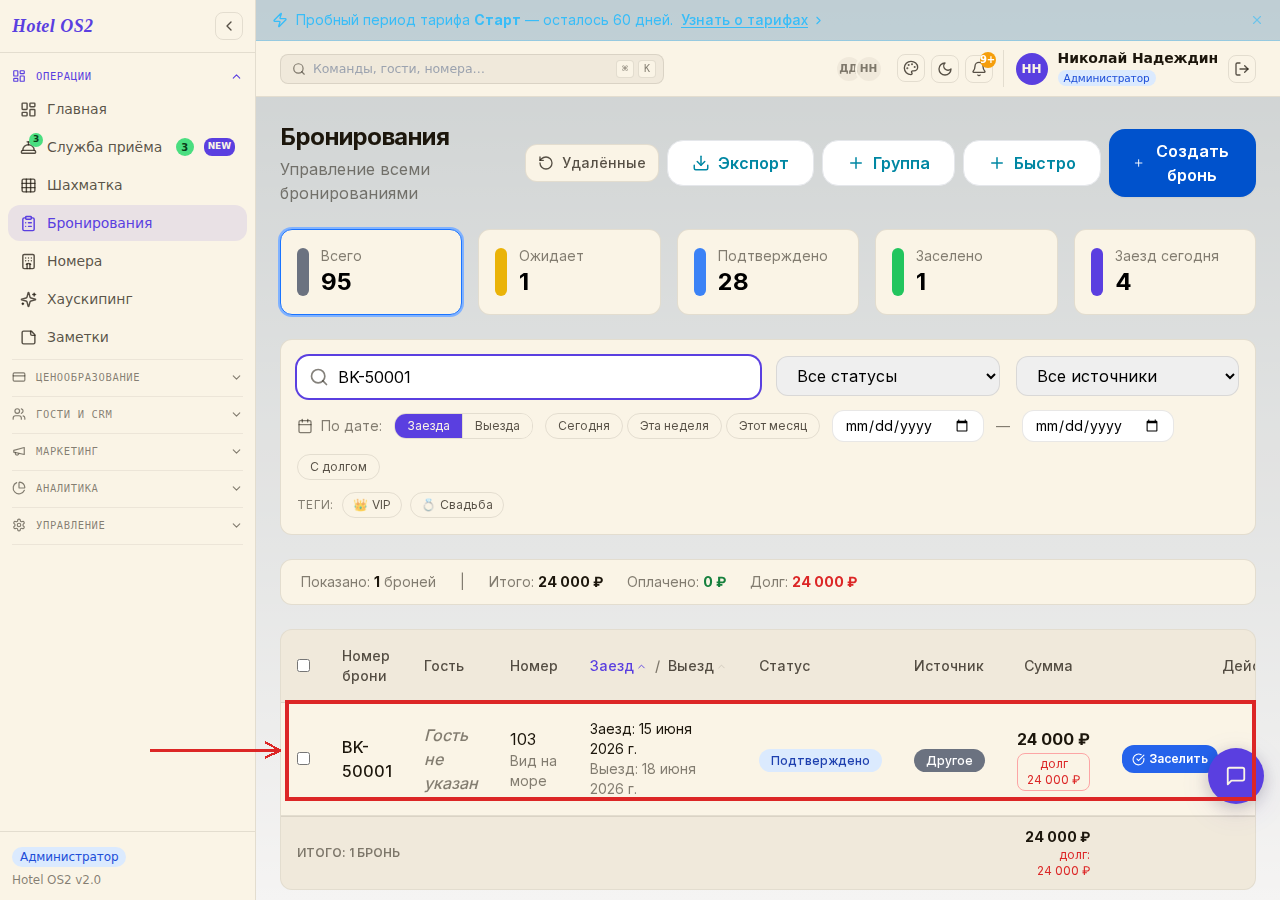Image resolution: width=1280 pixels, height=900 pixels.
Task: Open Хаускипинг in sidebar
Action: [127, 299]
